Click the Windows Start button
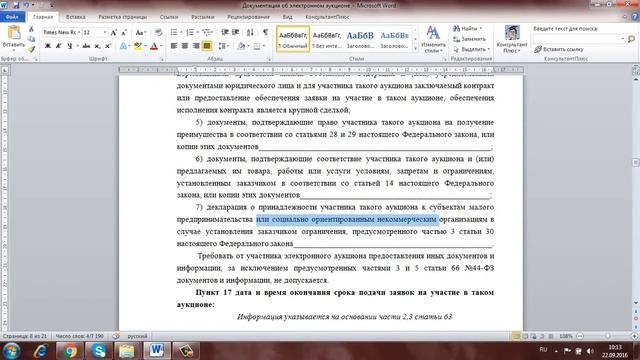Viewport: 640px width, 360px height. pos(11,351)
